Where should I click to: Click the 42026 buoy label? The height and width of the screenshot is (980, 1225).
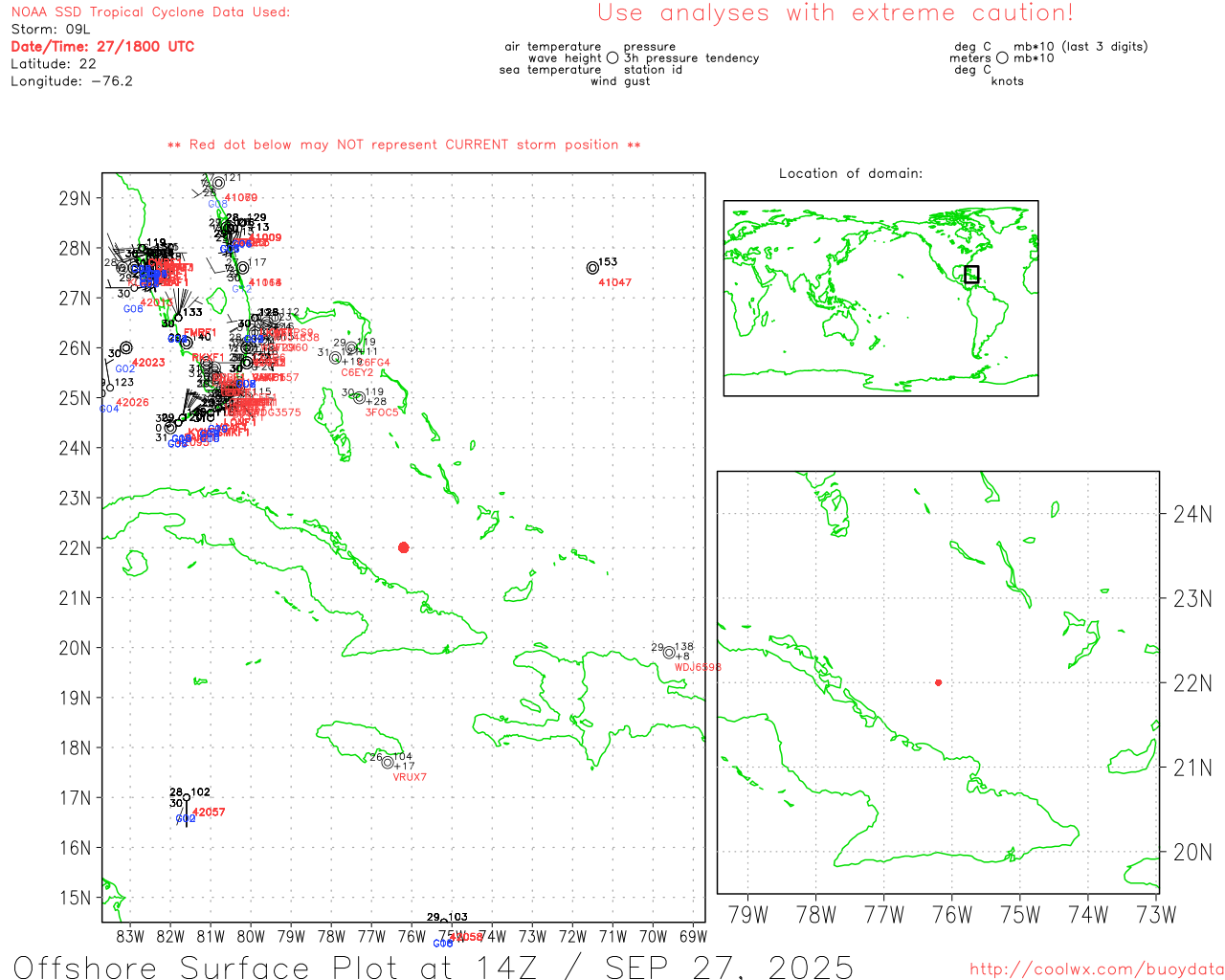[132, 403]
